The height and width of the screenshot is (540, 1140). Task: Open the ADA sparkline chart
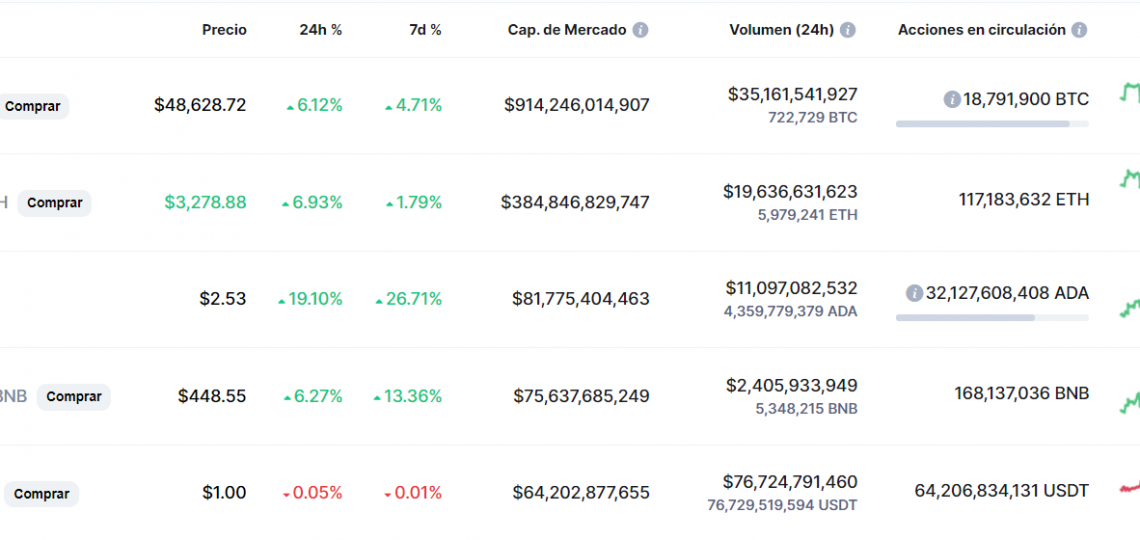[x=1129, y=307]
